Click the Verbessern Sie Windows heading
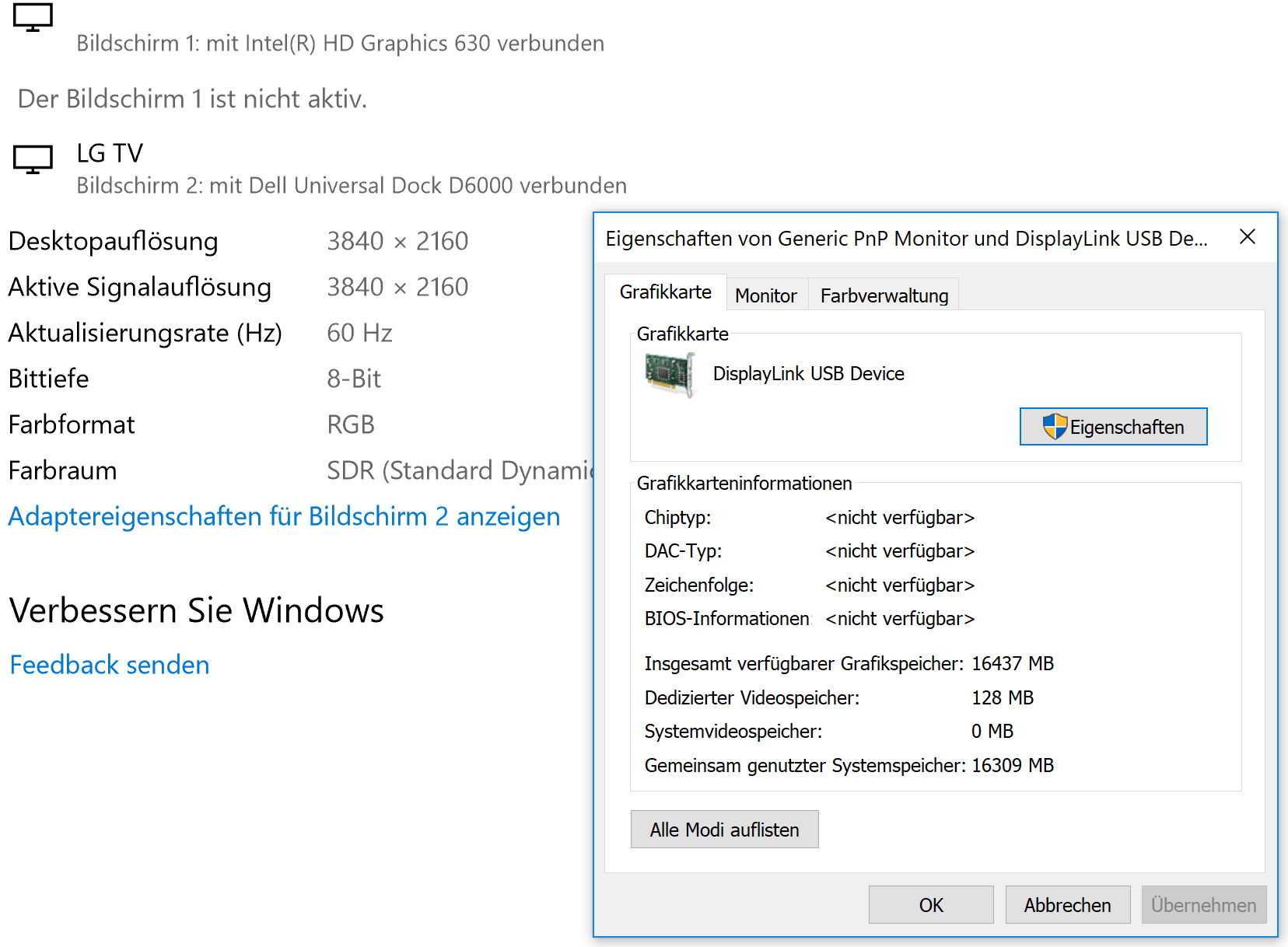The width and height of the screenshot is (1288, 947). click(197, 610)
